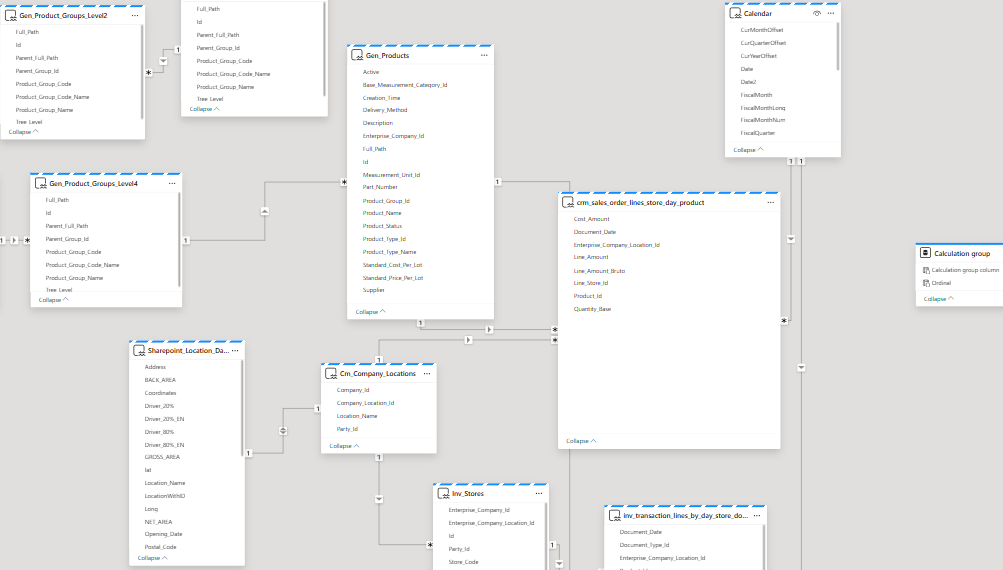Image resolution: width=1003 pixels, height=570 pixels.
Task: Select Parent_Group_Id field in Gen_Product_Groups_Level4
Action: pos(67,239)
